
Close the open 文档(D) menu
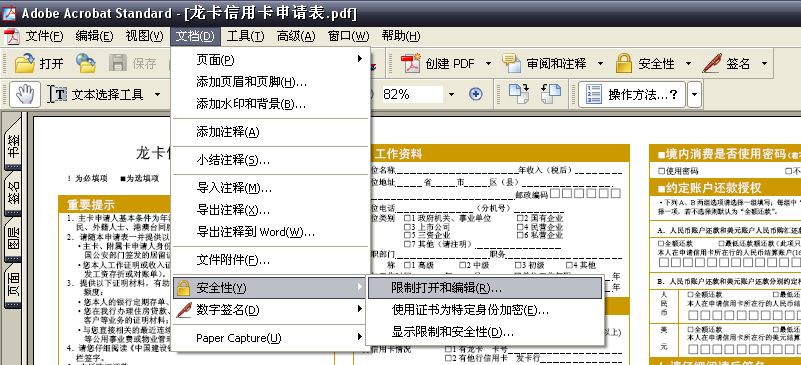tap(196, 36)
